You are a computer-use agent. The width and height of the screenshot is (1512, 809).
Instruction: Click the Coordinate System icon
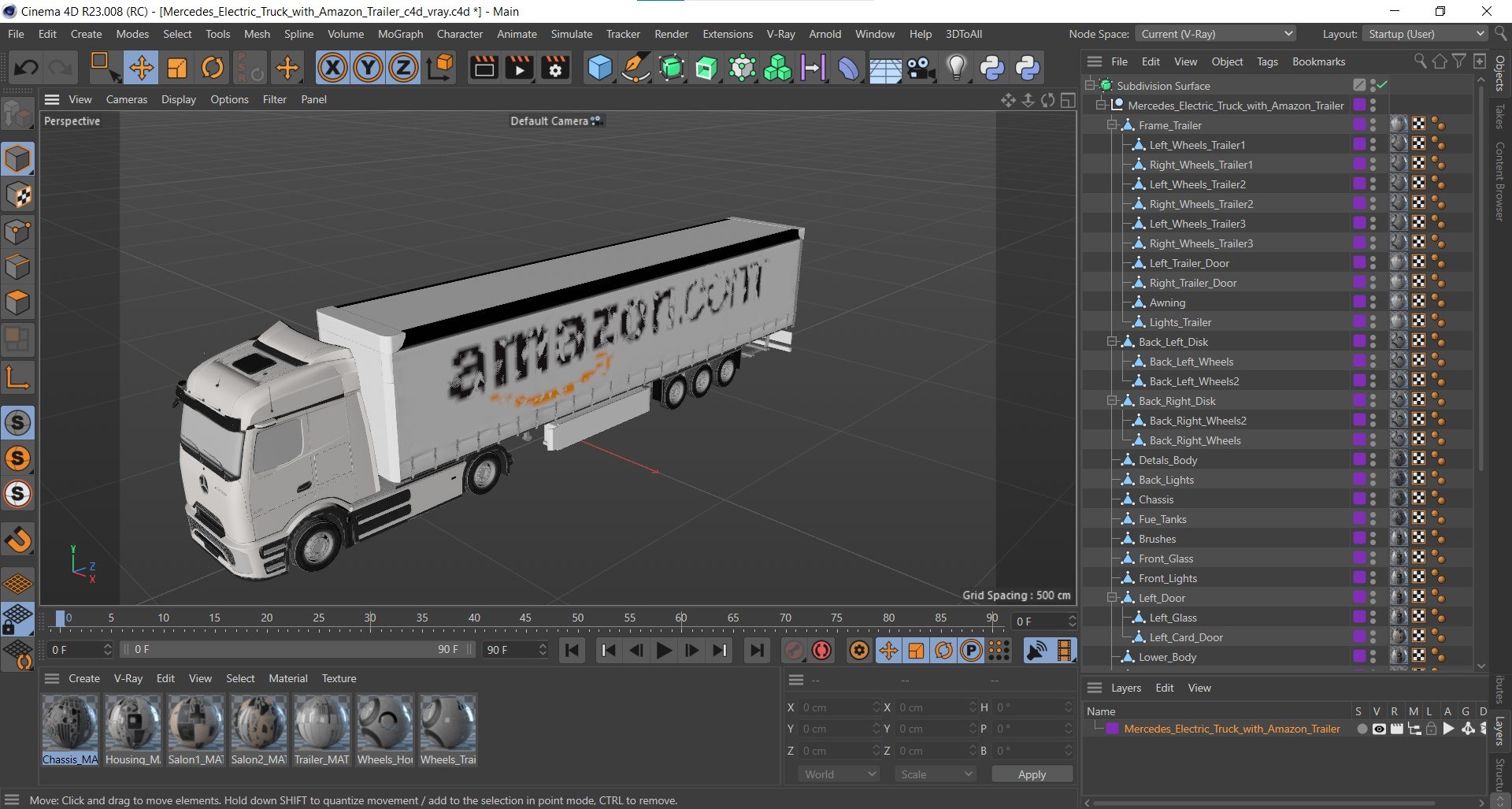click(440, 68)
